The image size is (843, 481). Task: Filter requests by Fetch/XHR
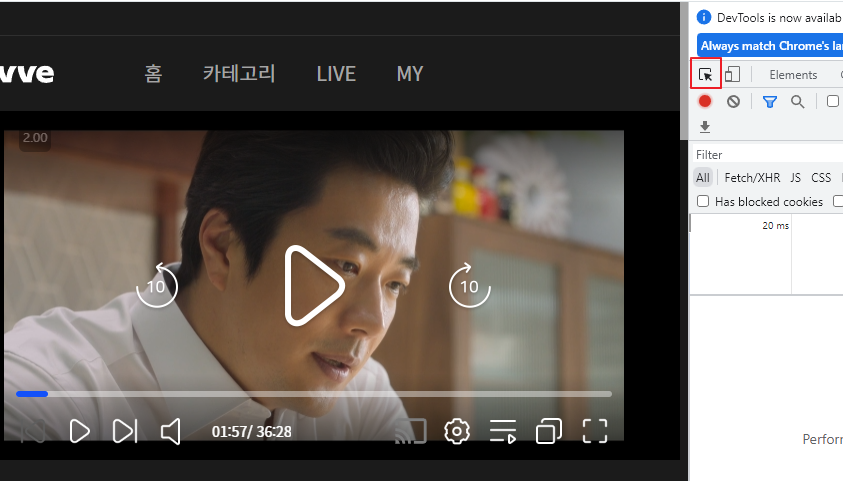752,177
